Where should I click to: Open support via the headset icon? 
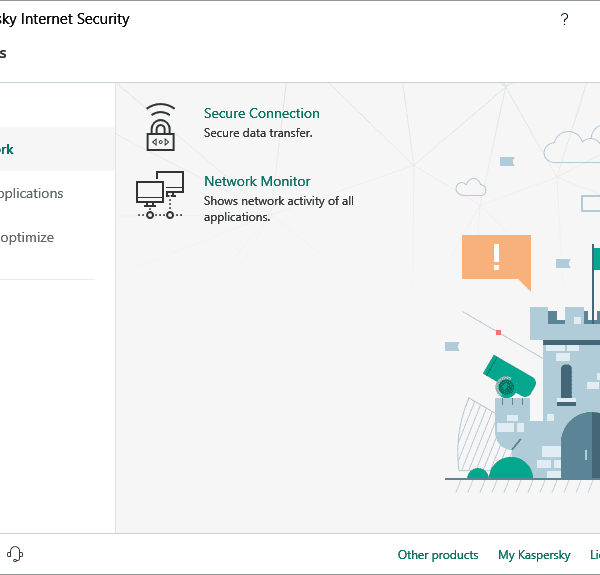pyautogui.click(x=15, y=554)
